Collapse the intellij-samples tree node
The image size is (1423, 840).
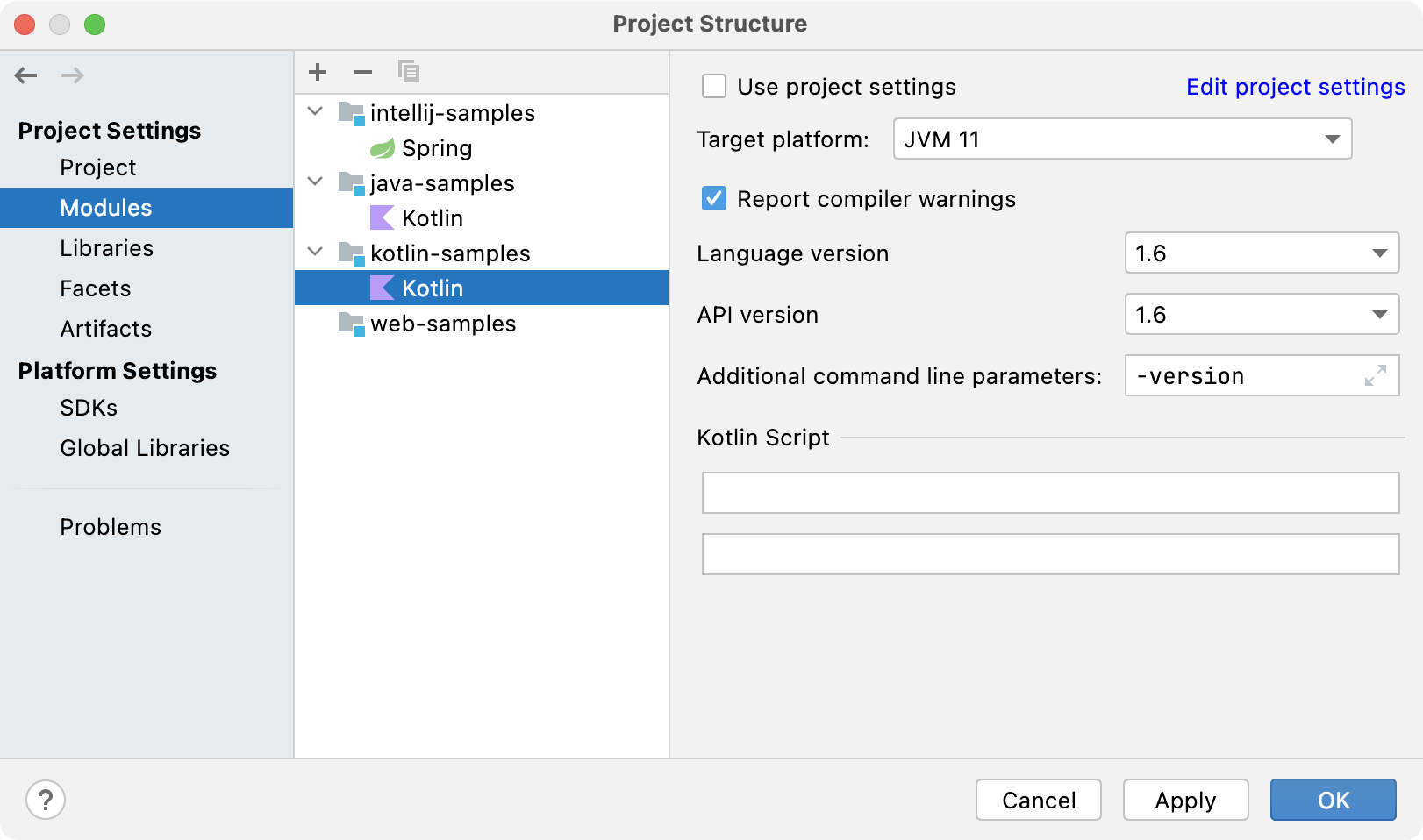[x=316, y=111]
